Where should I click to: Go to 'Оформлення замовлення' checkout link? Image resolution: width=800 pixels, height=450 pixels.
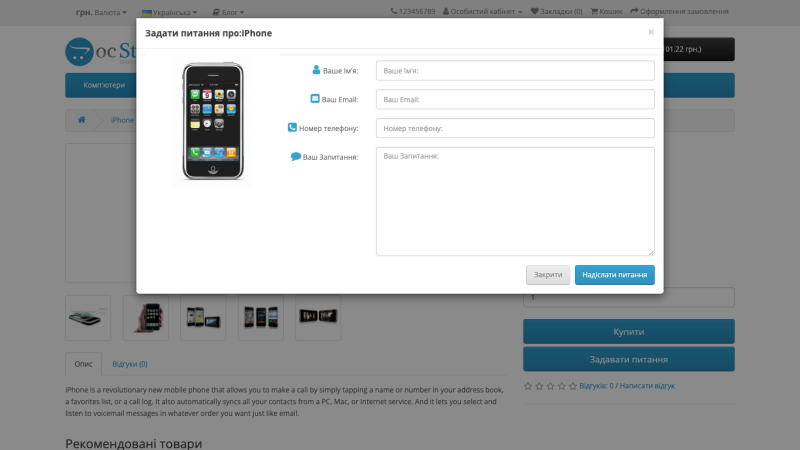click(679, 11)
